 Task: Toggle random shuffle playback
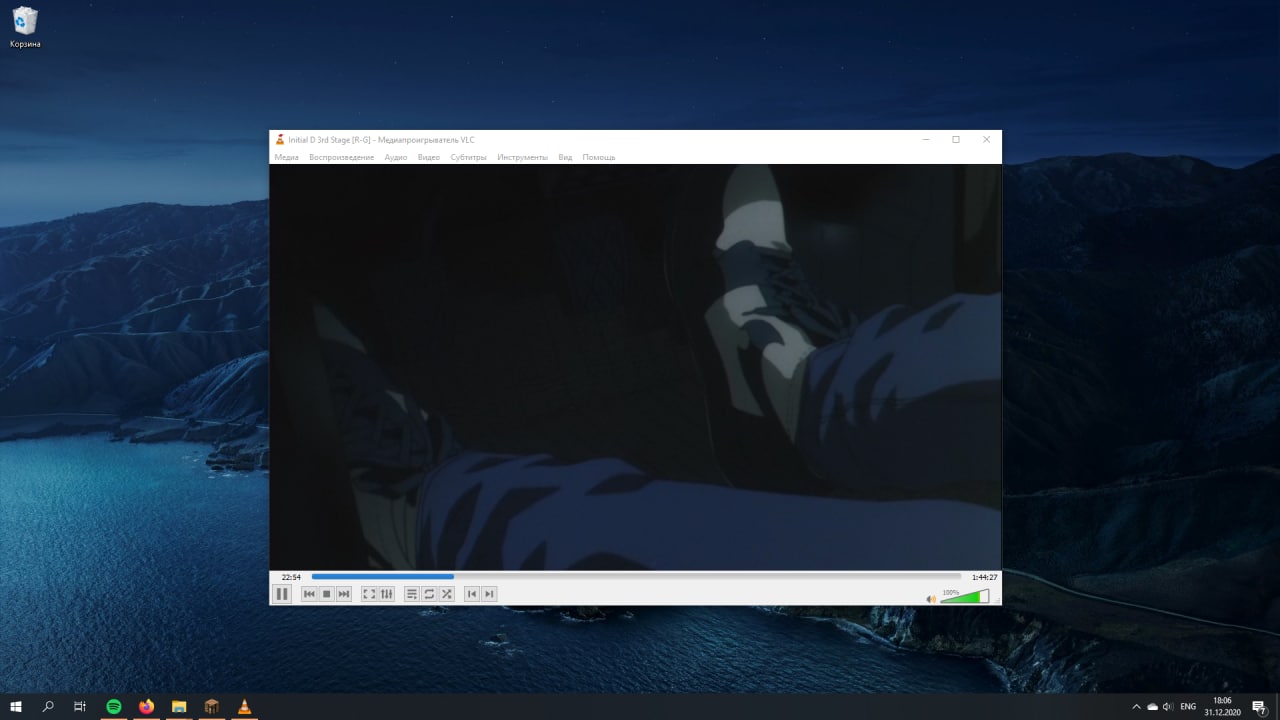pyautogui.click(x=447, y=594)
